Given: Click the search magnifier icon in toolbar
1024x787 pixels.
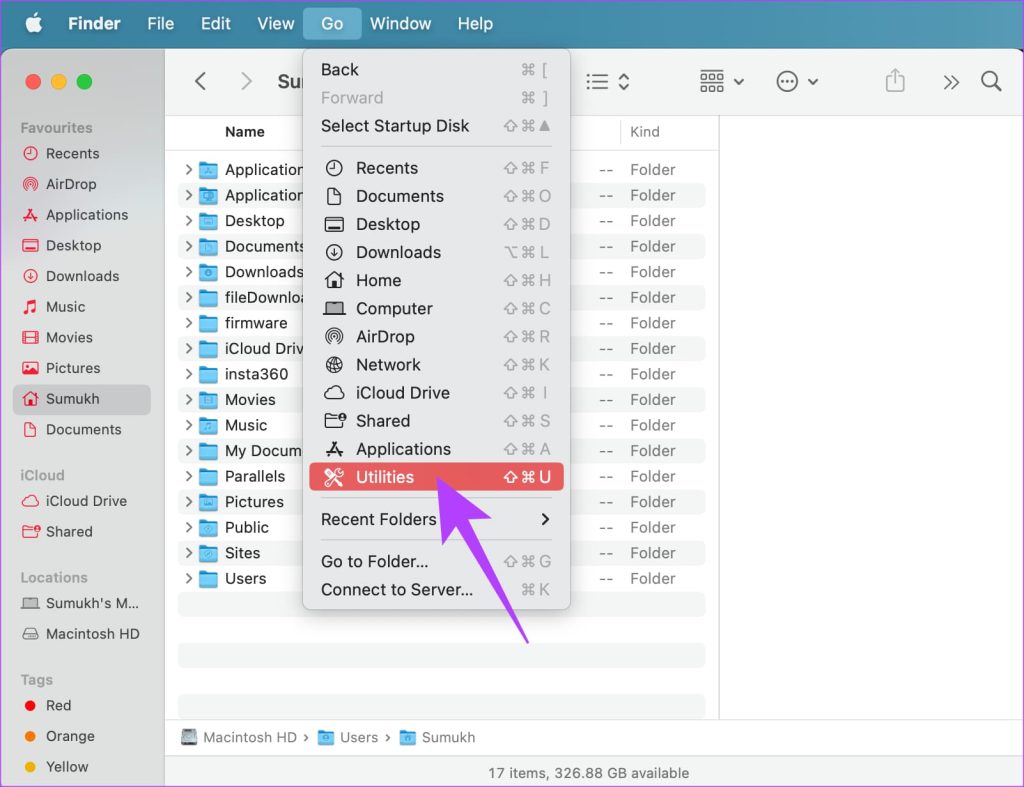Looking at the screenshot, I should (991, 82).
